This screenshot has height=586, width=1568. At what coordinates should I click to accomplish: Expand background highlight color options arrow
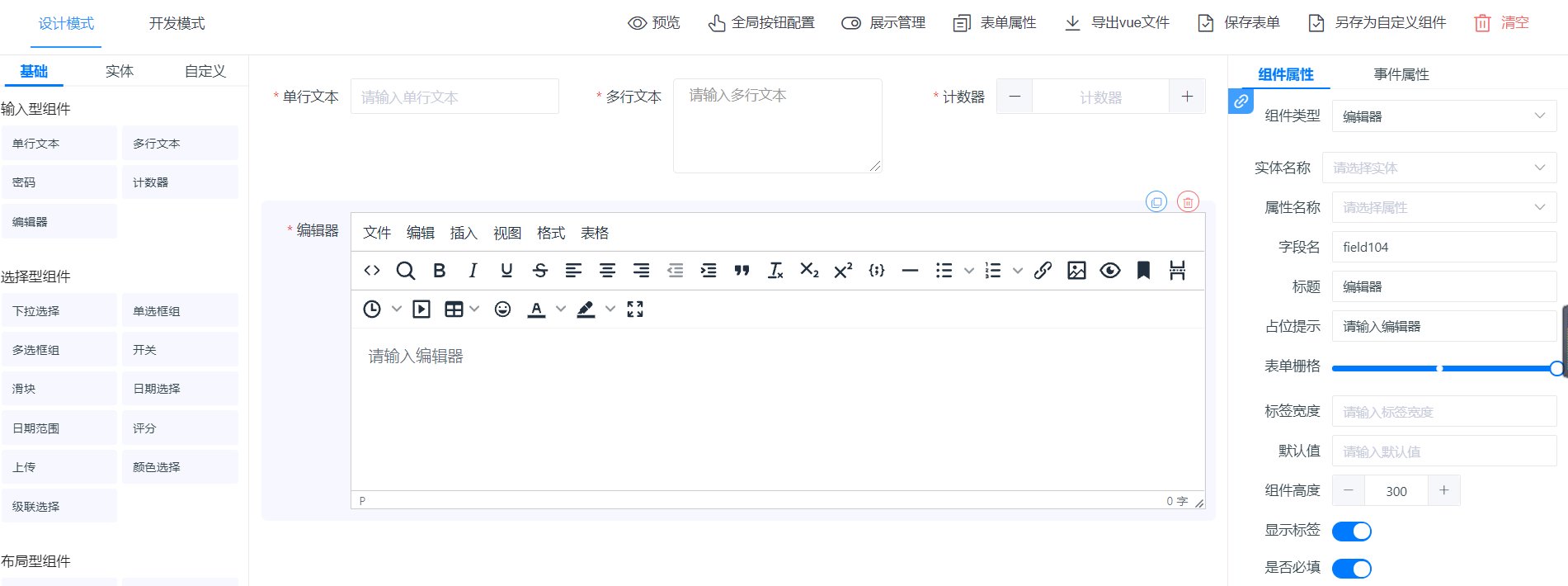click(610, 310)
